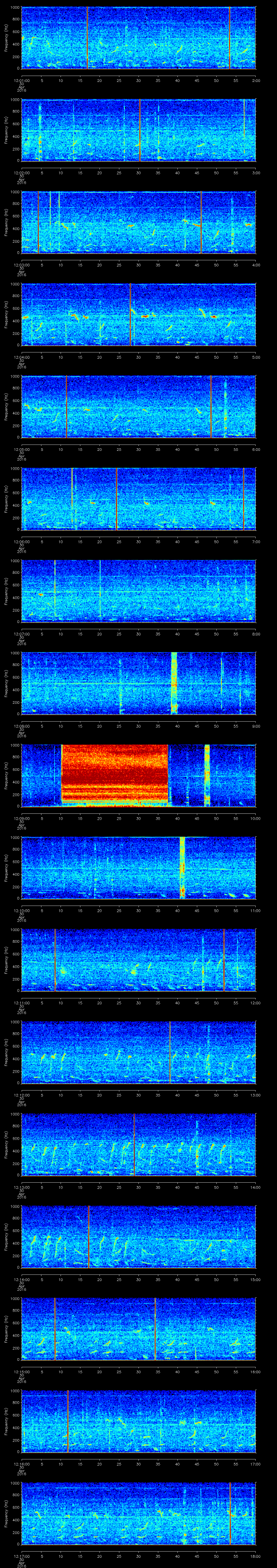Click the '12:10:00' start time label
The image size is (277, 1568).
pyautogui.click(x=21, y=910)
